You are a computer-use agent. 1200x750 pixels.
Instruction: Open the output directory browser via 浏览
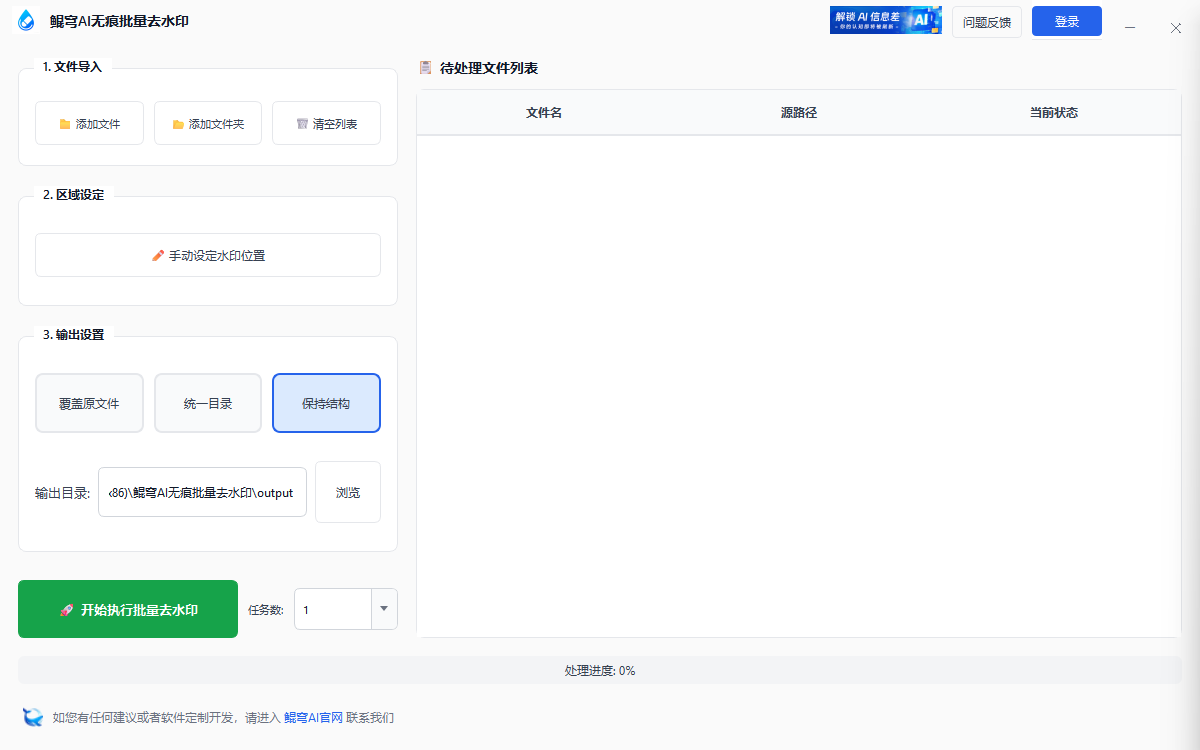click(347, 491)
